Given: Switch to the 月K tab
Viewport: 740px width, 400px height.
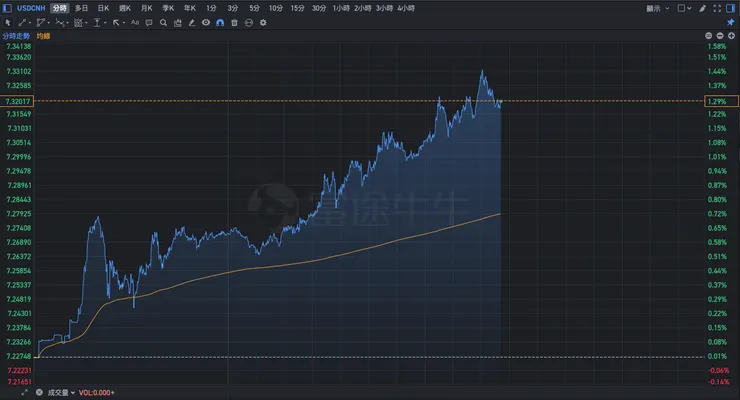Looking at the screenshot, I should click(x=147, y=8).
